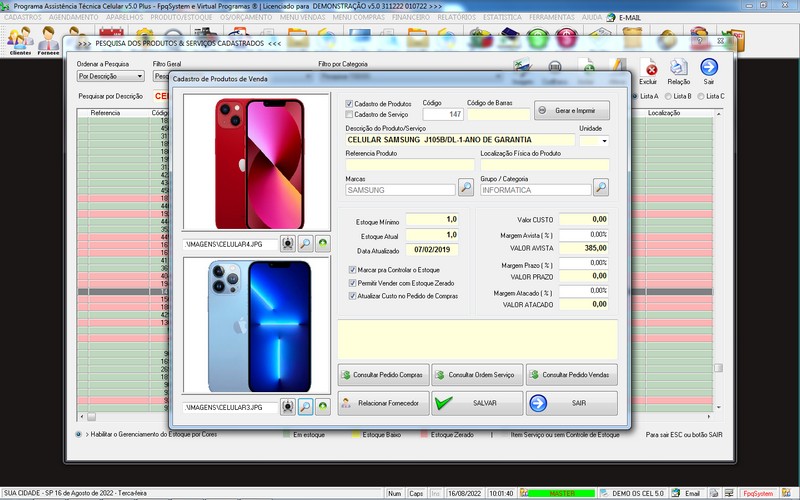Click Consultar Pedido Vendas button

click(x=572, y=374)
